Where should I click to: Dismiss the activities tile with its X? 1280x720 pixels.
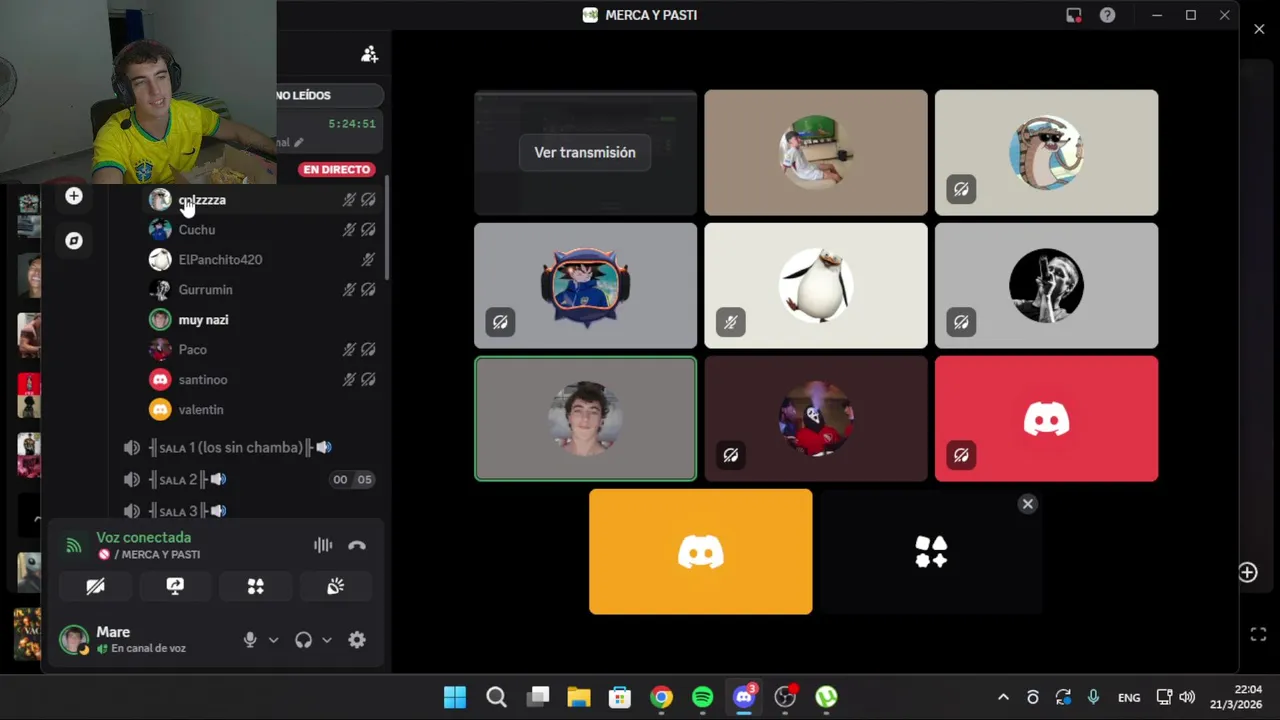(1027, 504)
